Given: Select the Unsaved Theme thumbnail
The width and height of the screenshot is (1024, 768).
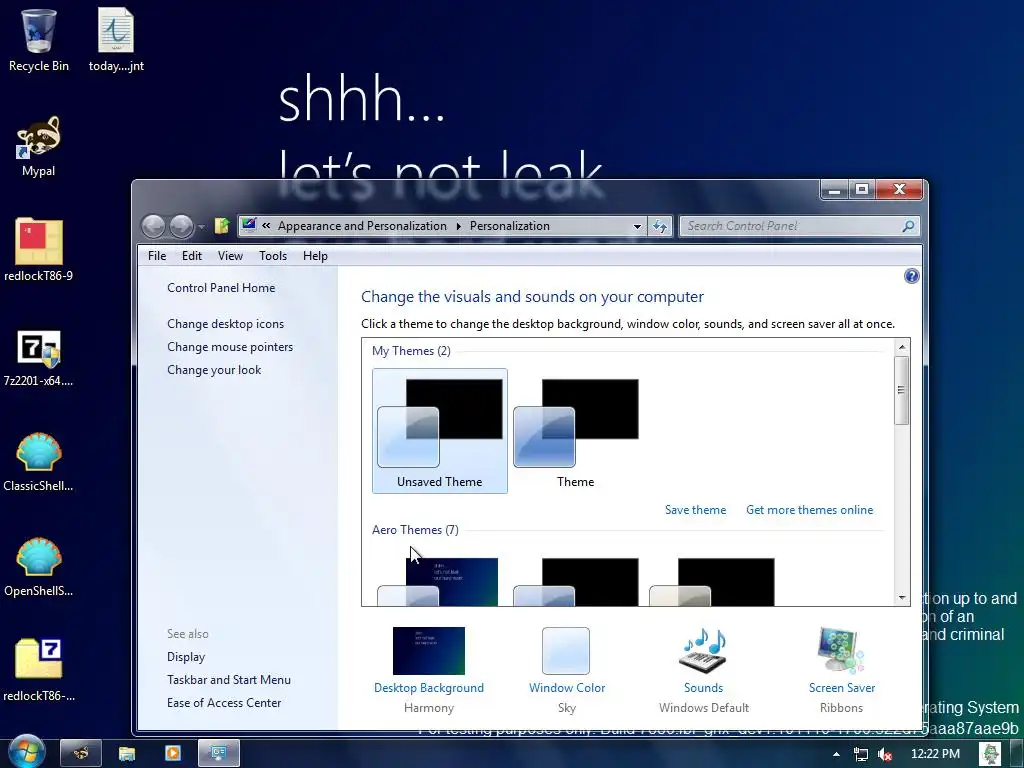Looking at the screenshot, I should click(x=440, y=431).
